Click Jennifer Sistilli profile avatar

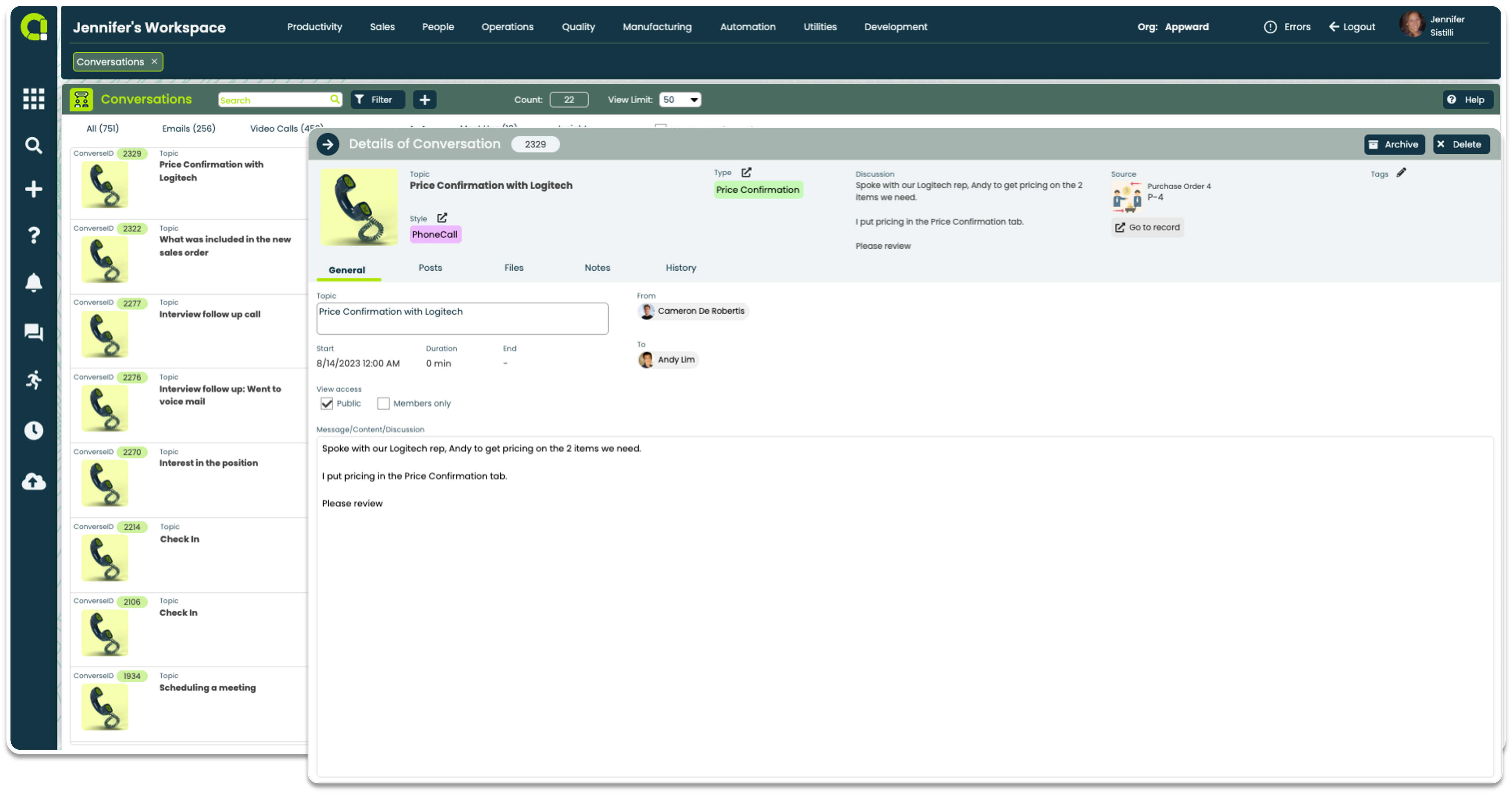[x=1412, y=25]
